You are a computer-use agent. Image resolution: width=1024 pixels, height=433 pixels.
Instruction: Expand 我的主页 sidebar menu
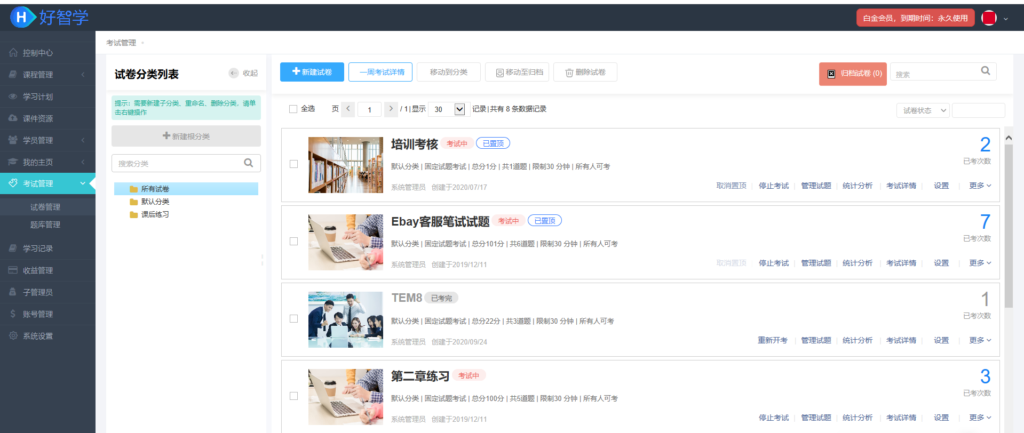(x=83, y=161)
